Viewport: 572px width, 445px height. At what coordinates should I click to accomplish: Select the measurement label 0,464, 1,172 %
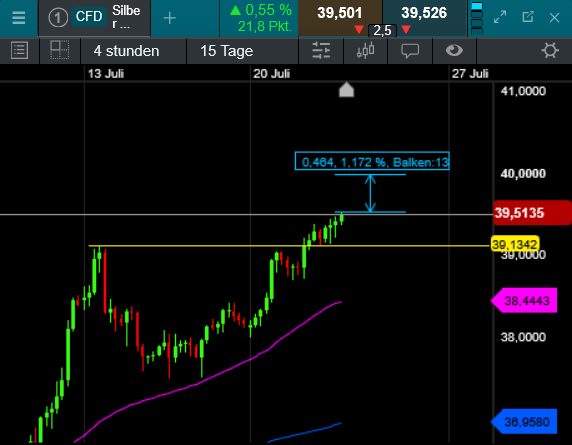(372, 161)
